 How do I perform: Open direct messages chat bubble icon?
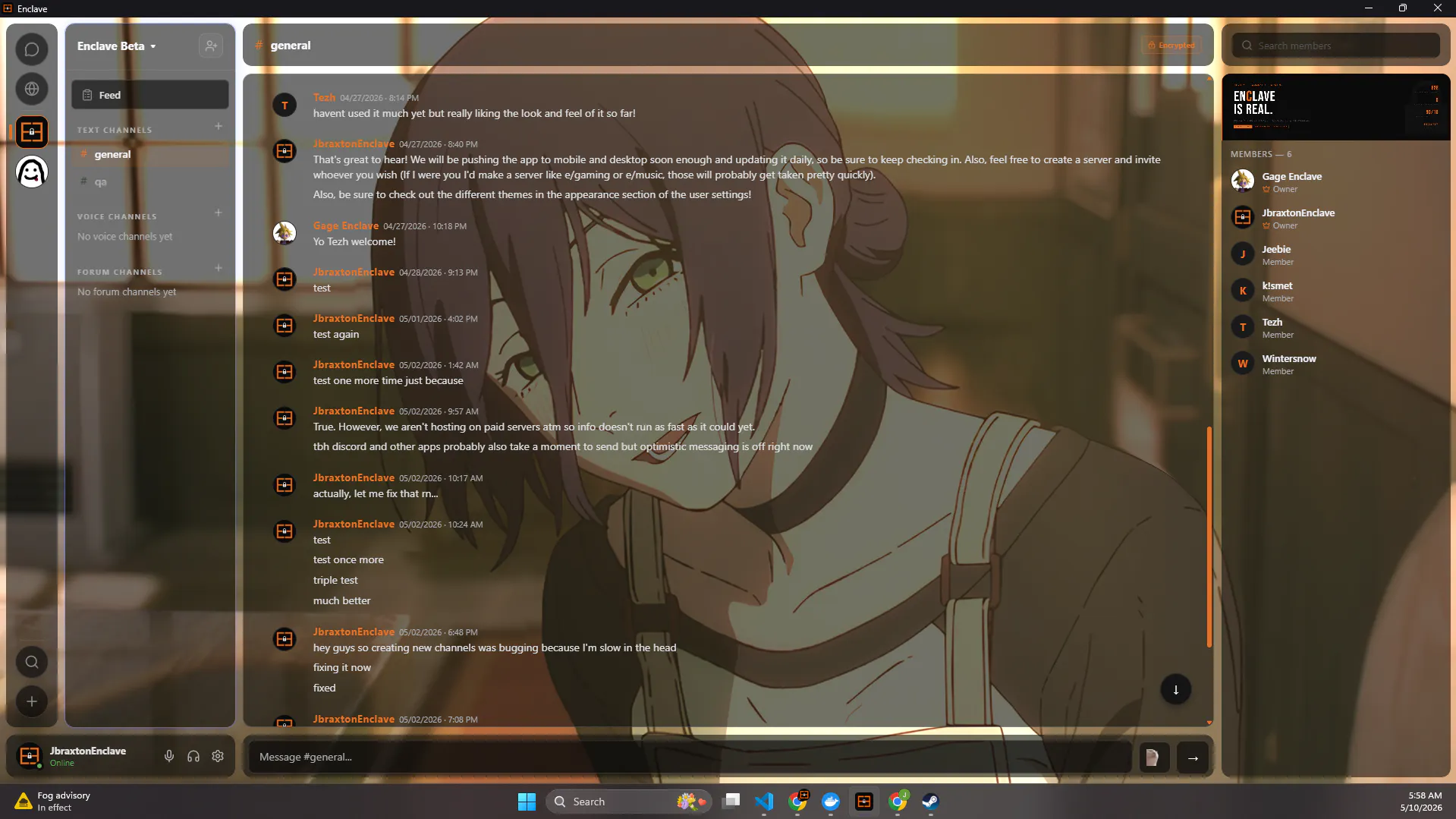click(x=32, y=49)
